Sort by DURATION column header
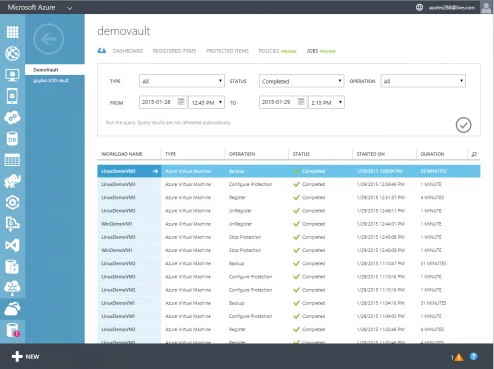494x369 pixels. [x=432, y=154]
